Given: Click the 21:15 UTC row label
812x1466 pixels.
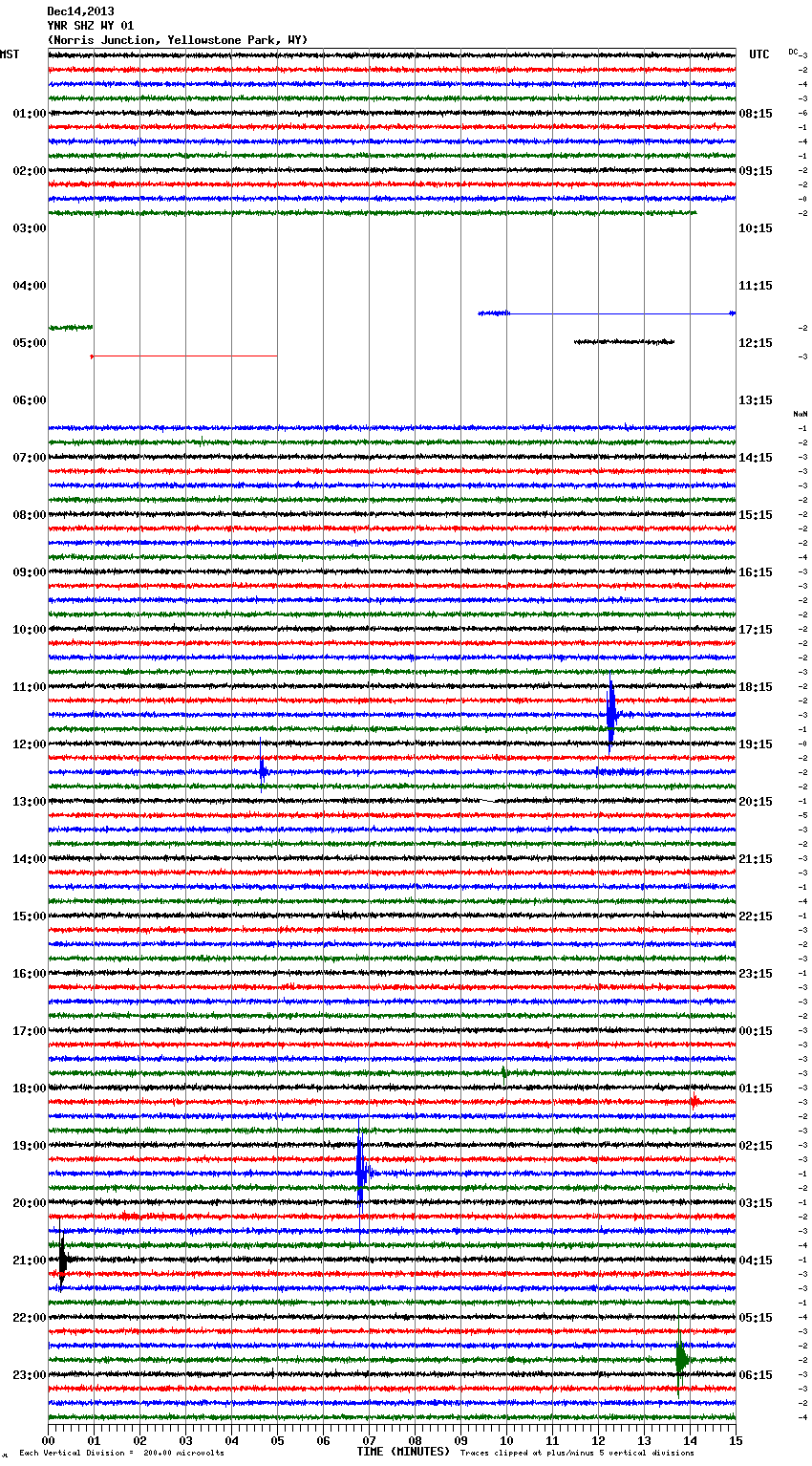Looking at the screenshot, I should pos(756,859).
